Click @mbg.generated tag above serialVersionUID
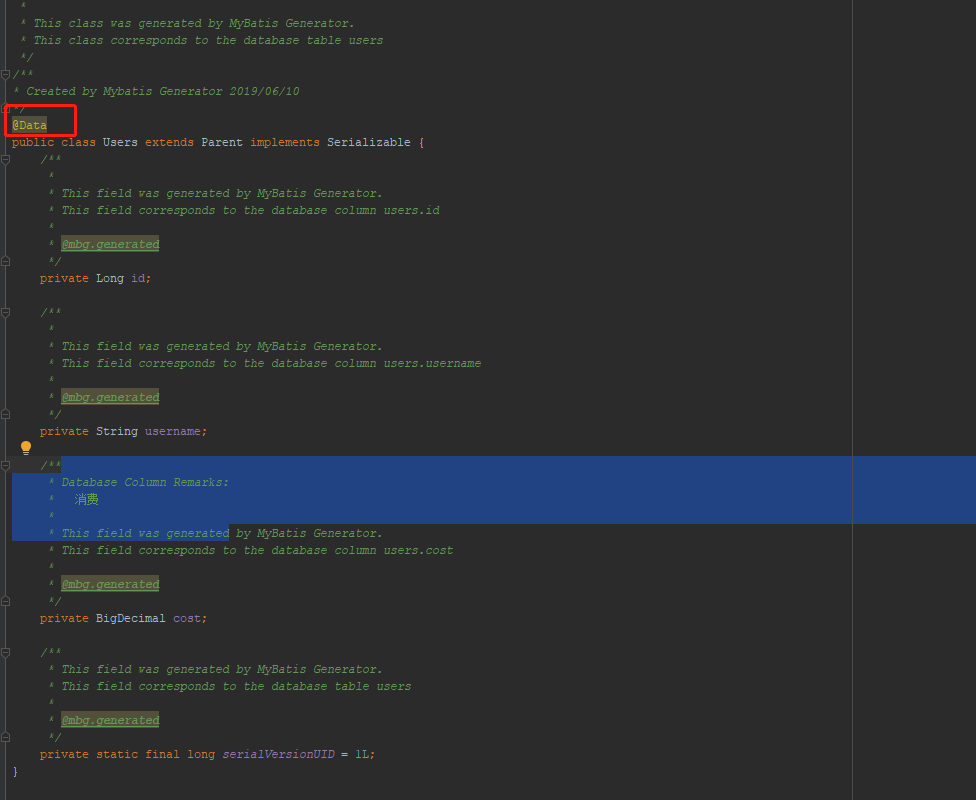Screen dimensions: 976x800 pyautogui.click(x=110, y=720)
